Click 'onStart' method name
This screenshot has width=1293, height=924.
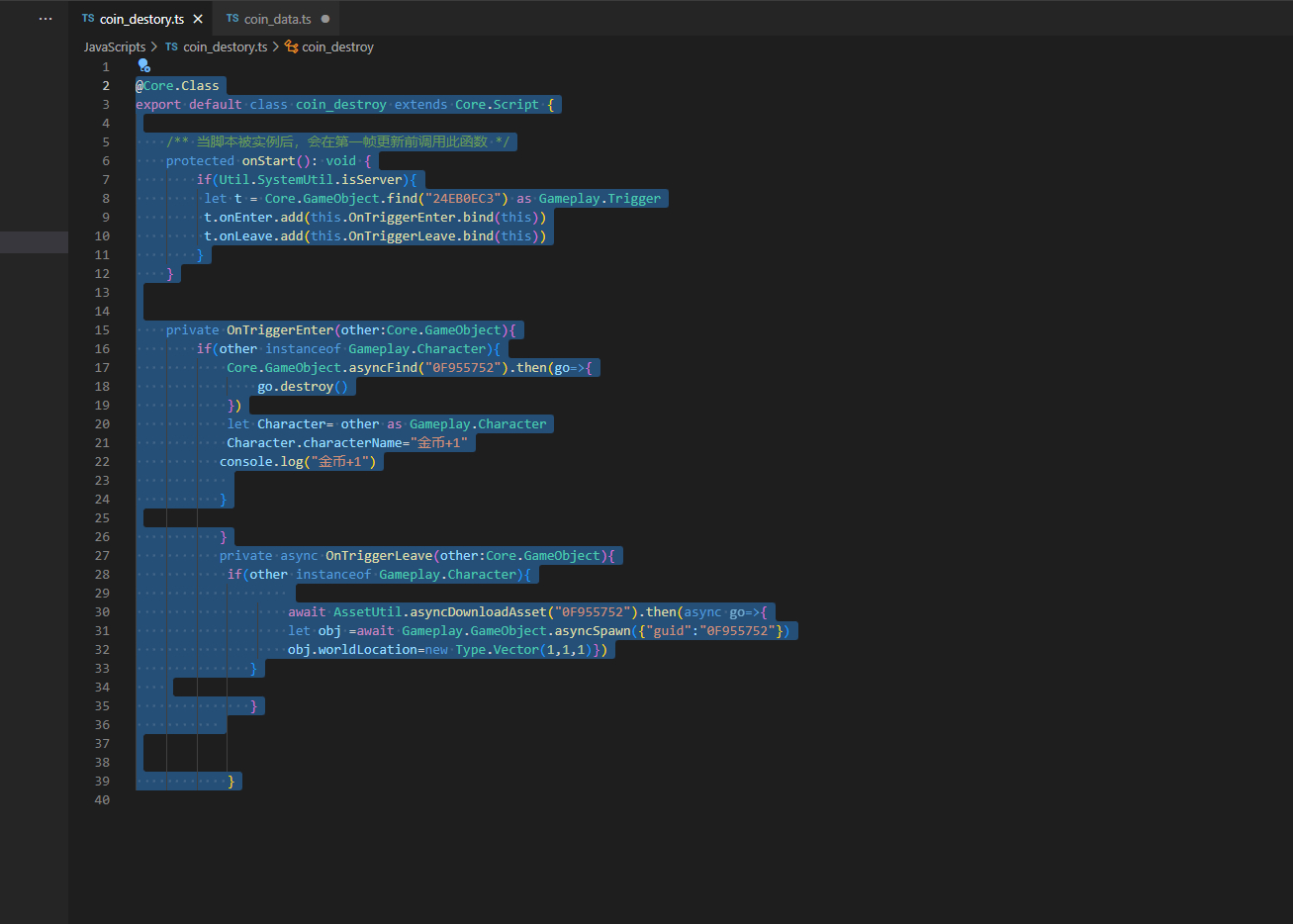(269, 160)
